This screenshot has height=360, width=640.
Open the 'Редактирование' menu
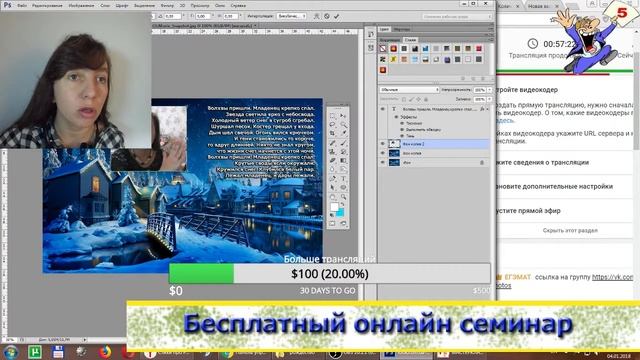(x=47, y=6)
